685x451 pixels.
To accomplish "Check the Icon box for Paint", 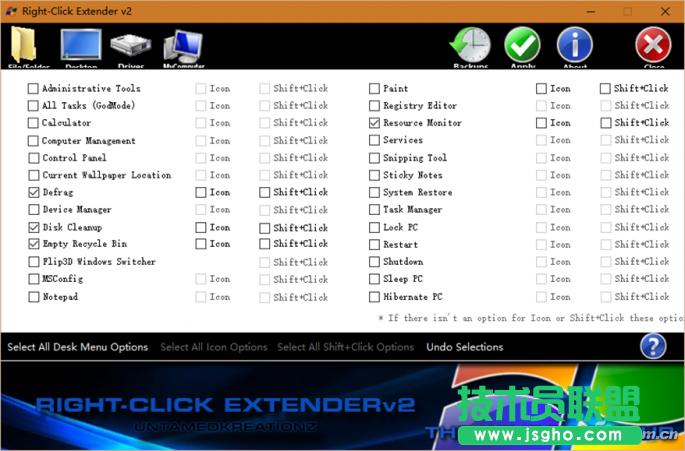I will 541,89.
